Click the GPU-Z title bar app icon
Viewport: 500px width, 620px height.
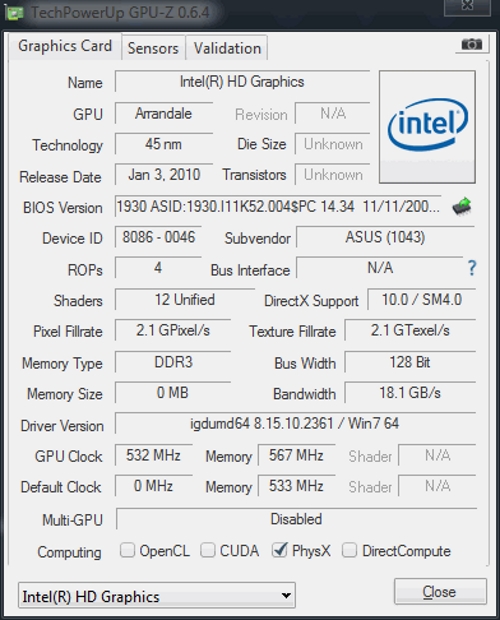[14, 13]
